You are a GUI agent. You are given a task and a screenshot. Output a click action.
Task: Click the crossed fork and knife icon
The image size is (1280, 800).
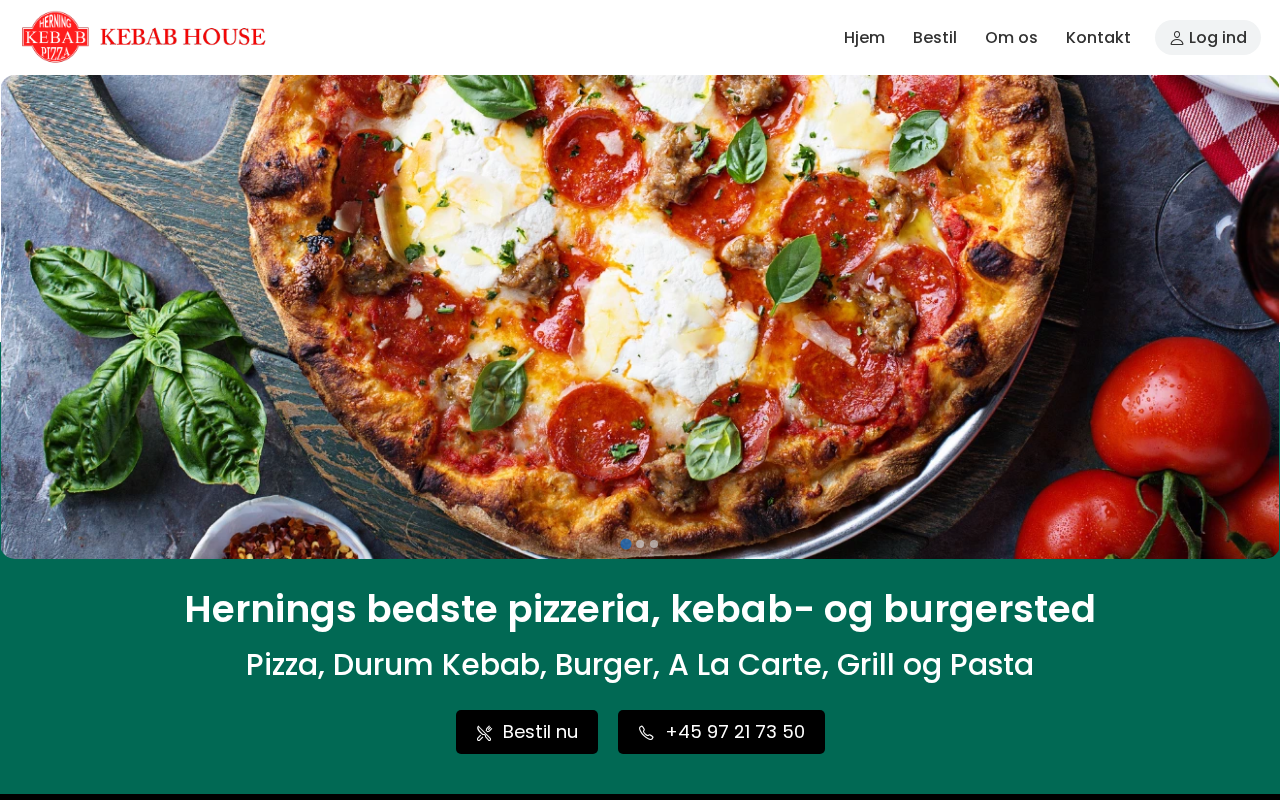pyautogui.click(x=484, y=733)
